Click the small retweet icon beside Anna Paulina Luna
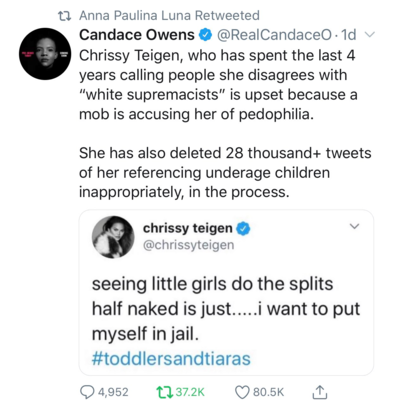 (x=65, y=15)
